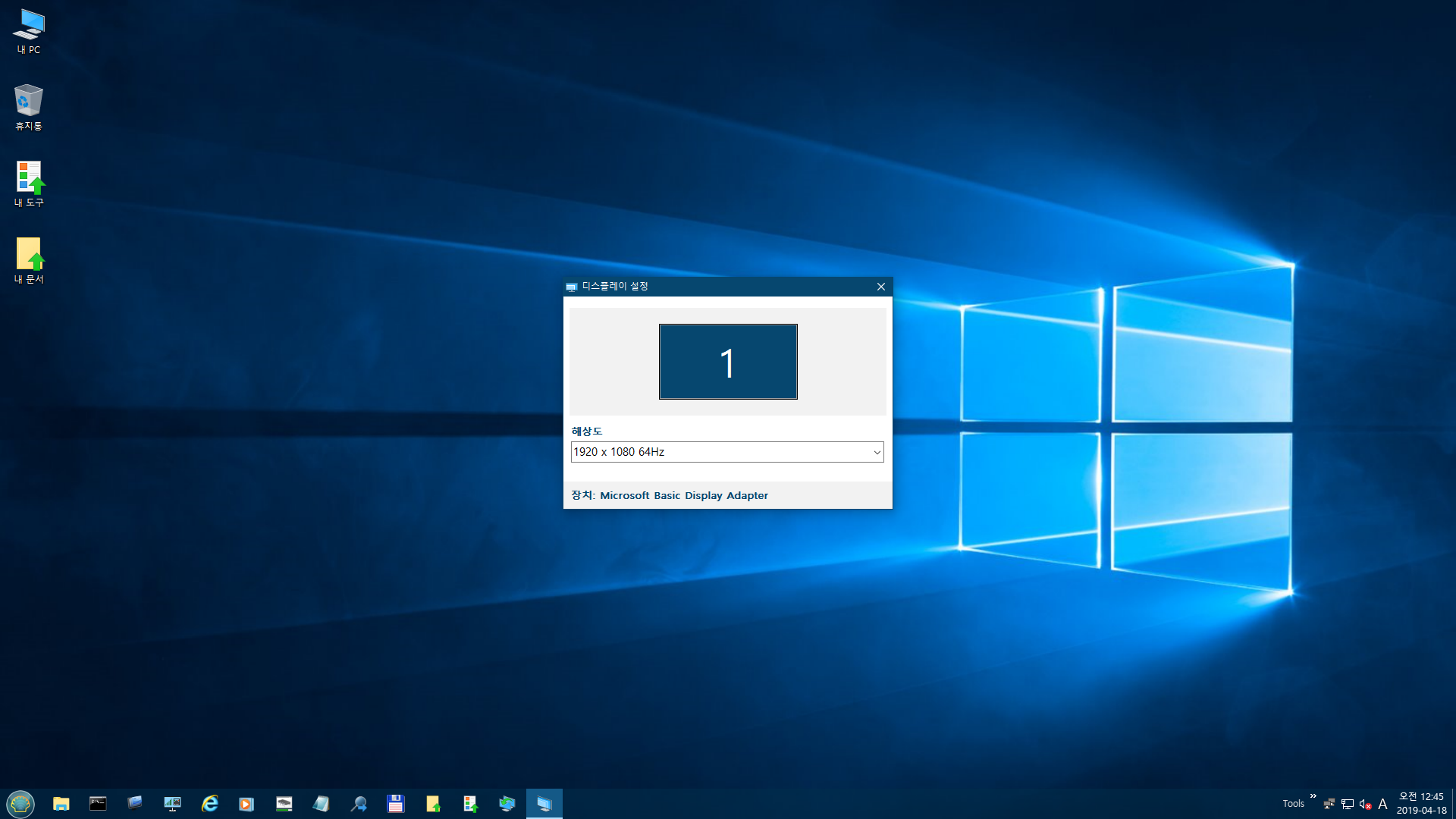This screenshot has width=1456, height=819.
Task: Open the floppy disk save tool in taskbar
Action: coord(396,804)
